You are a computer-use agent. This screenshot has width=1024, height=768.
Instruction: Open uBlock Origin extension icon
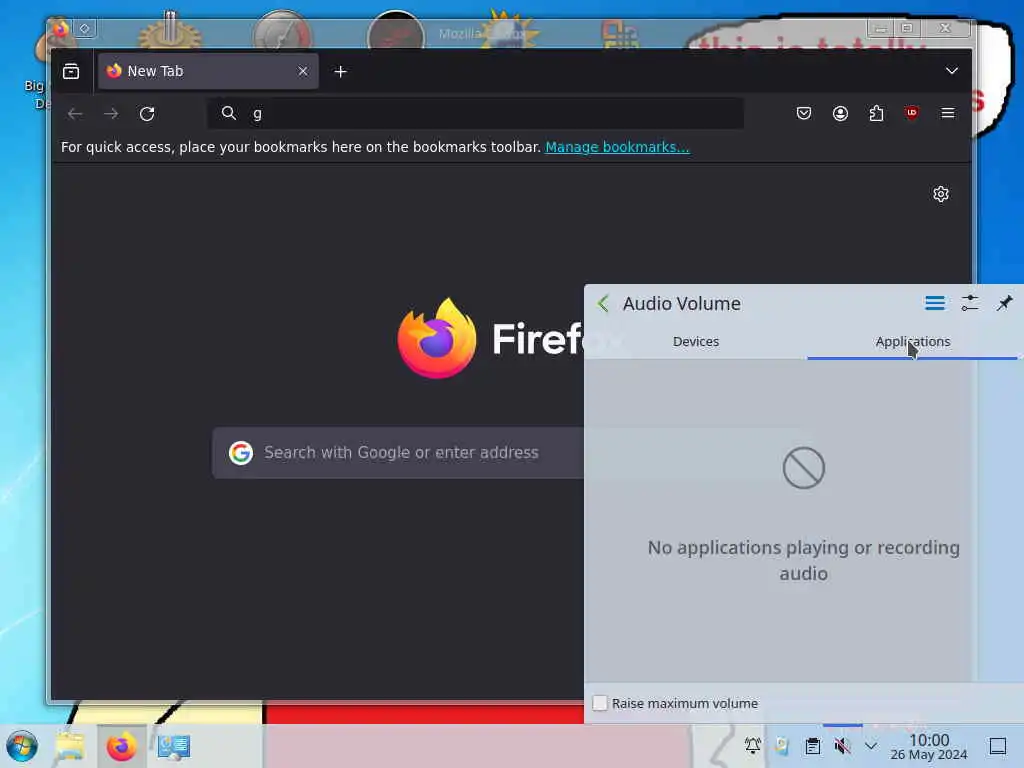click(x=912, y=113)
